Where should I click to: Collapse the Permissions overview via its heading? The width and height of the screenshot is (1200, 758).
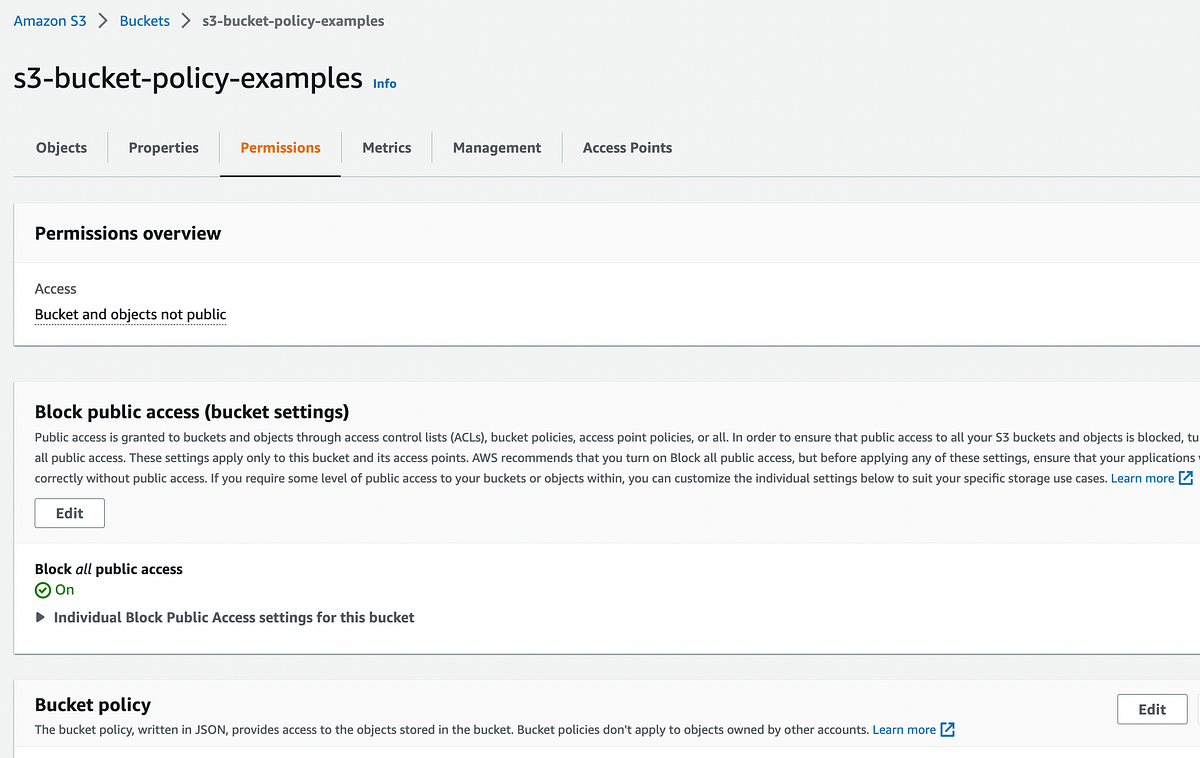click(127, 233)
